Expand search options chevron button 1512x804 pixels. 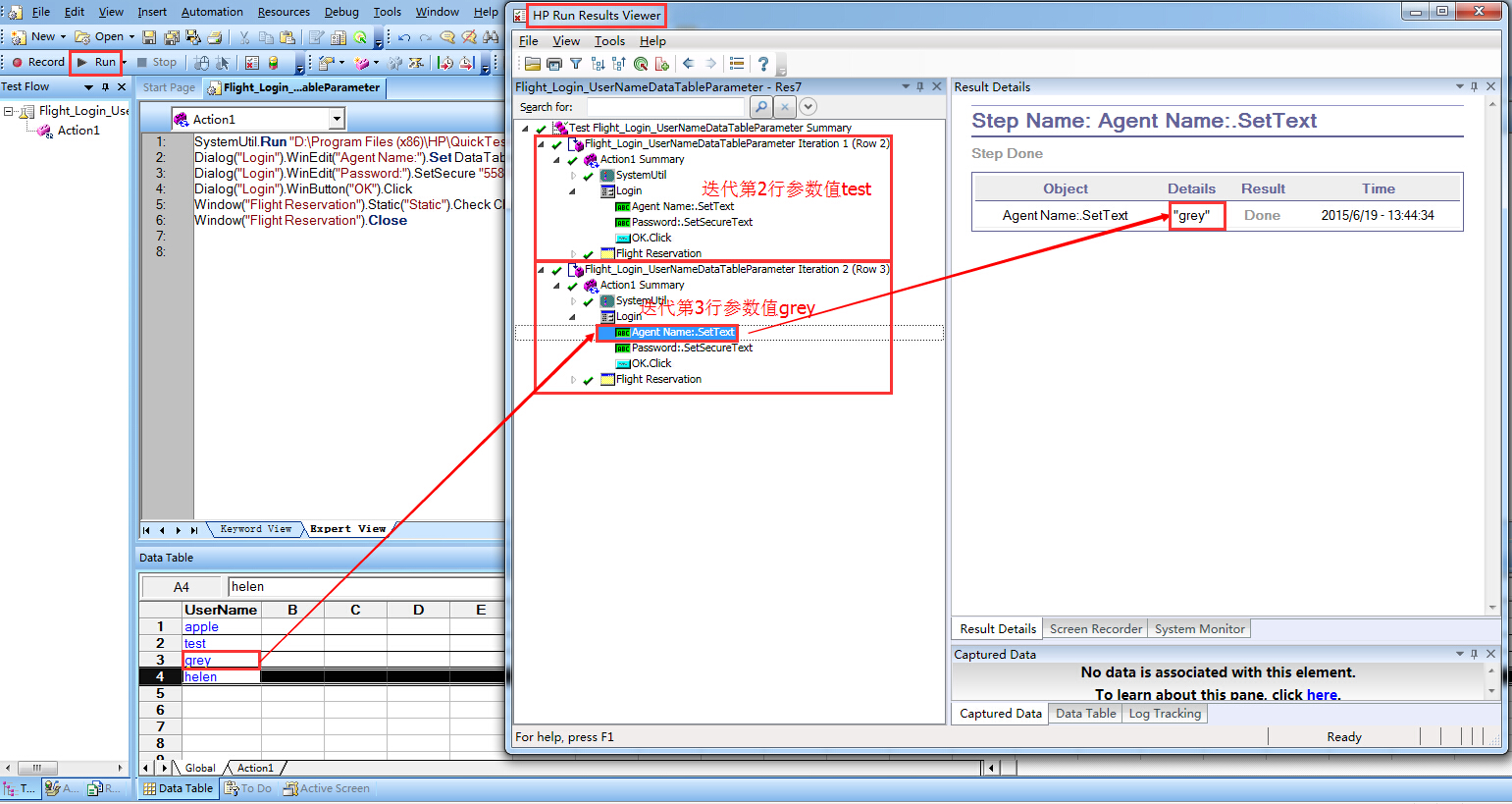[x=808, y=107]
